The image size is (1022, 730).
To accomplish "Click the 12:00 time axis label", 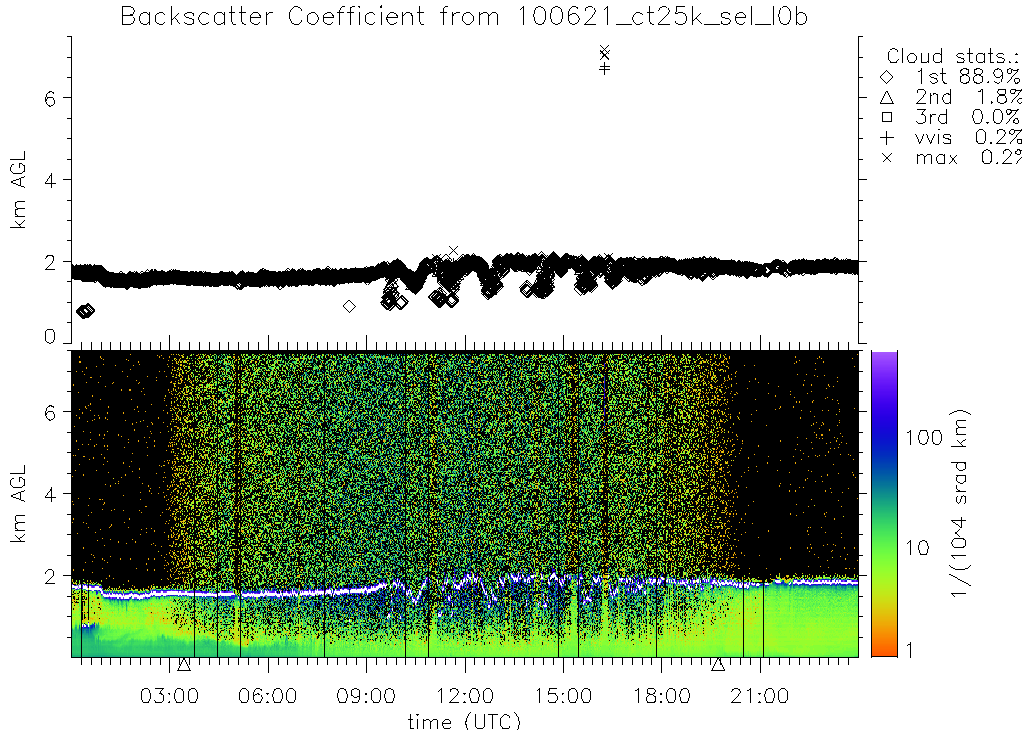I will [x=465, y=696].
